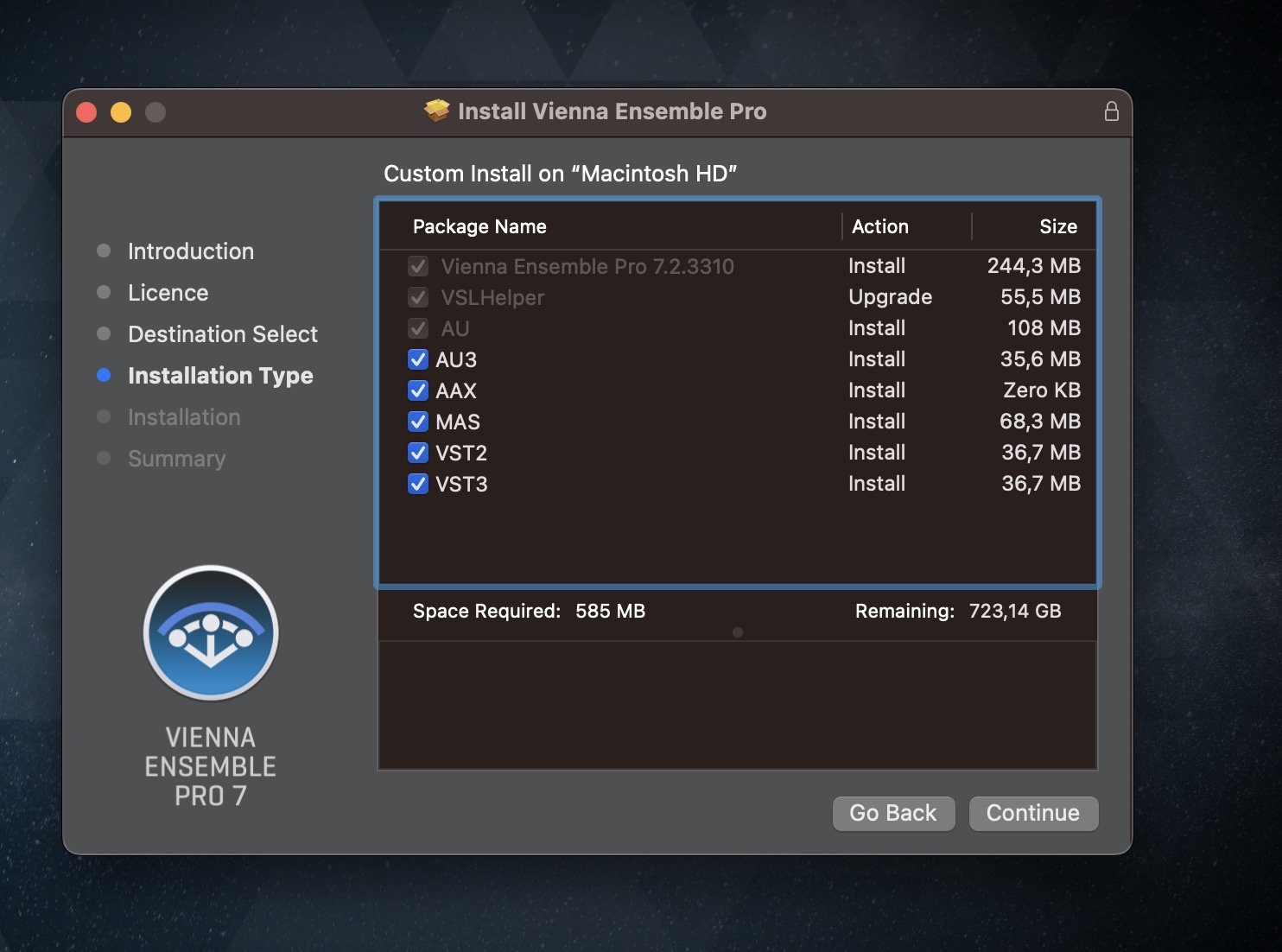The width and height of the screenshot is (1282, 952).
Task: Click the 68,3 MB size for MAS
Action: tap(1040, 422)
